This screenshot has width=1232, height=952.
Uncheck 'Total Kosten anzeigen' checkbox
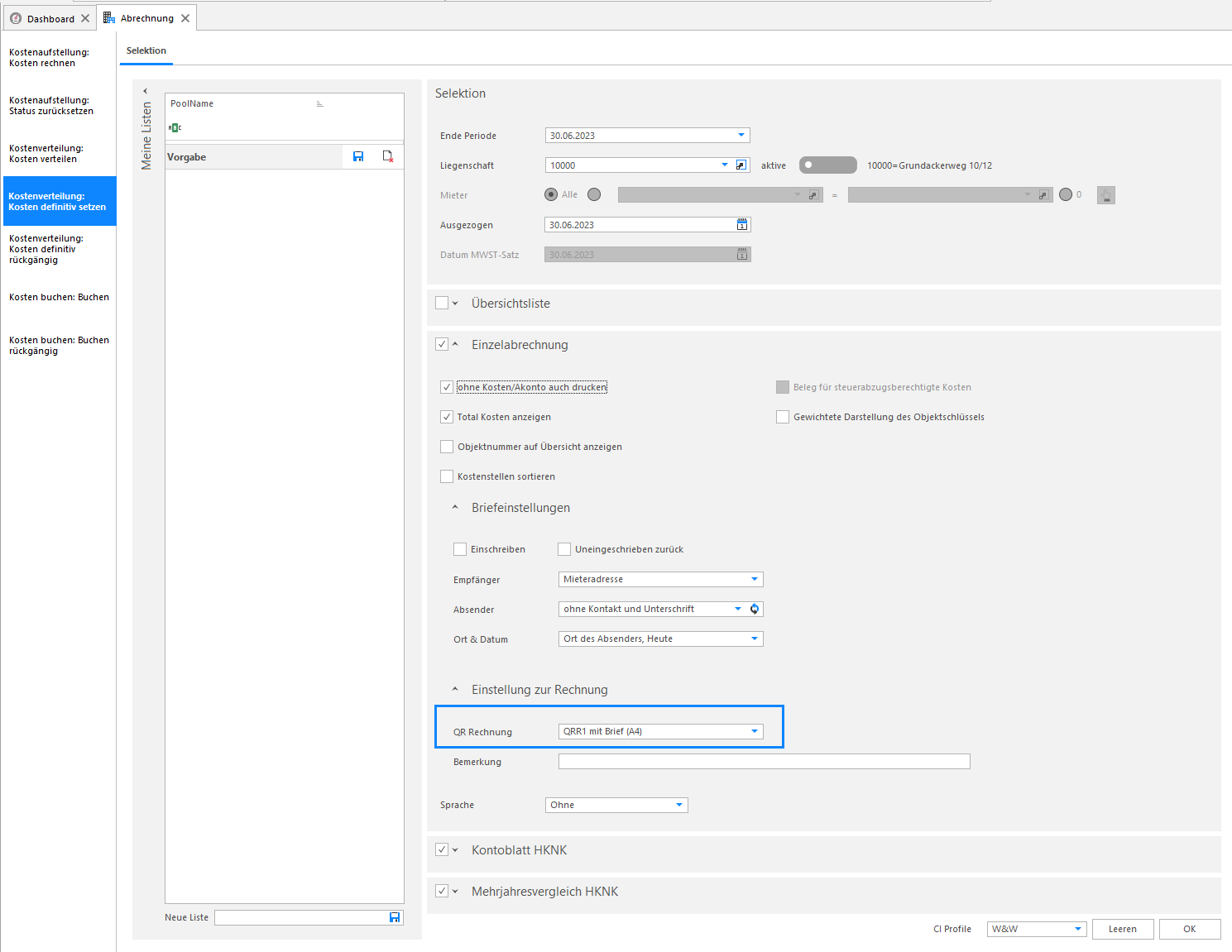click(447, 417)
